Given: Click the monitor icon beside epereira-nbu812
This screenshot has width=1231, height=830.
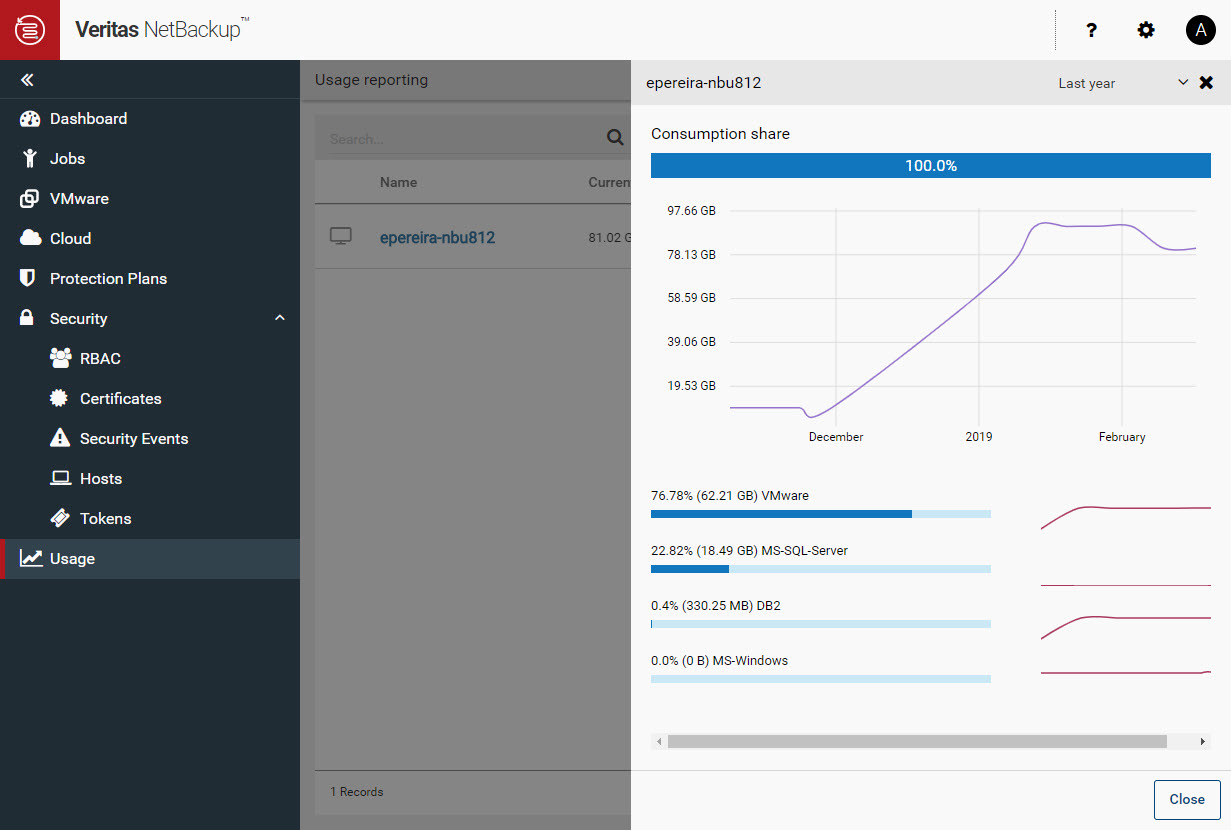Looking at the screenshot, I should tap(341, 237).
